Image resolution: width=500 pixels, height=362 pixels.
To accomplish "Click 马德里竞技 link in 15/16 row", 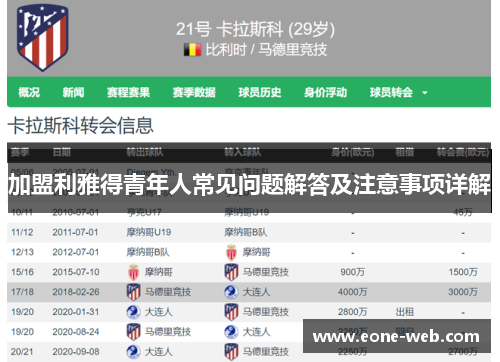I will [x=266, y=272].
